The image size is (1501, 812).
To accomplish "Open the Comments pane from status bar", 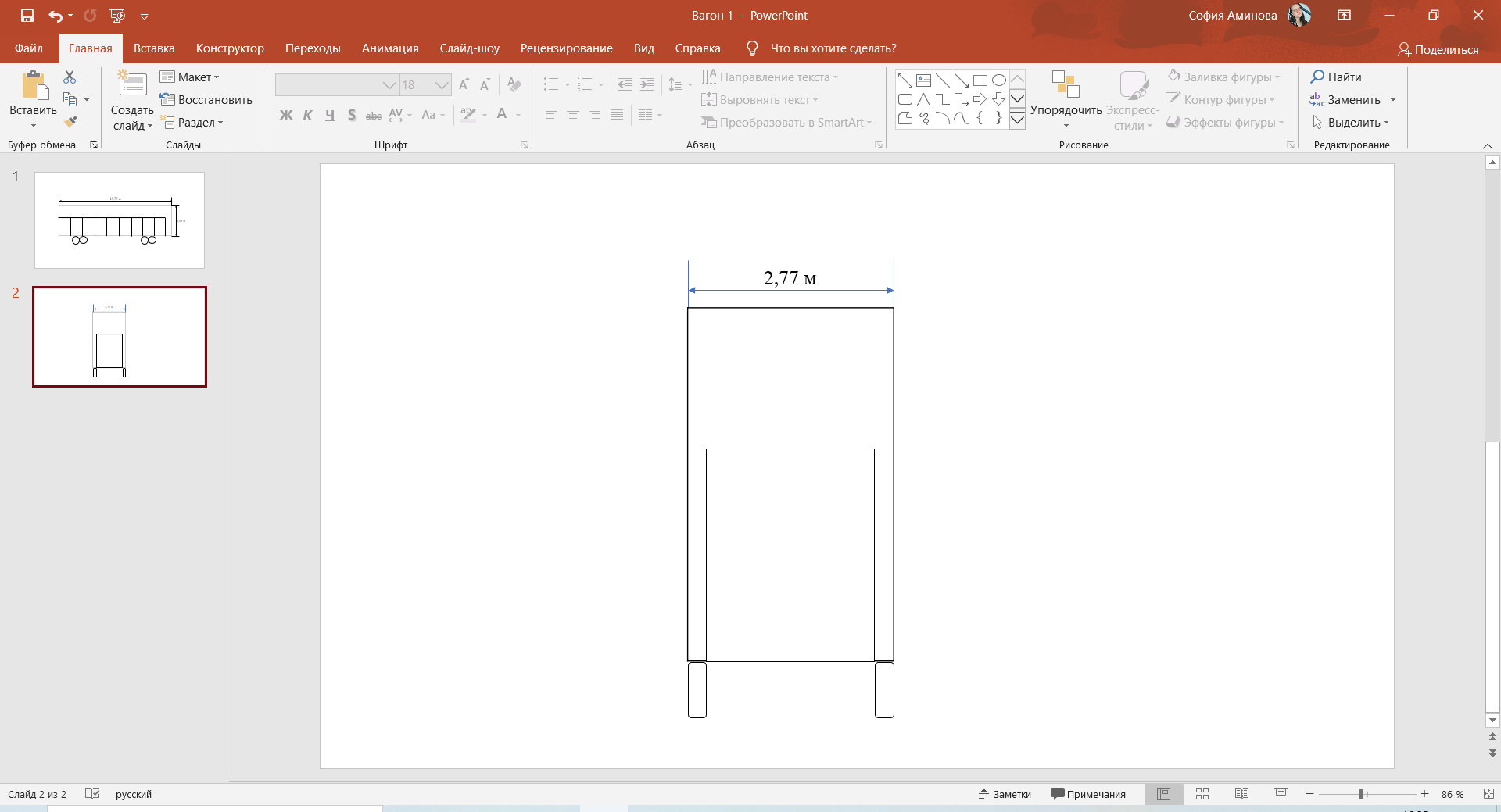I will (x=1088, y=794).
